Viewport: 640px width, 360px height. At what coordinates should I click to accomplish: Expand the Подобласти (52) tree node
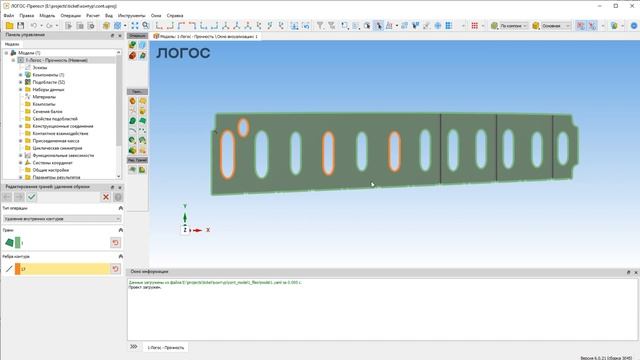coord(20,82)
